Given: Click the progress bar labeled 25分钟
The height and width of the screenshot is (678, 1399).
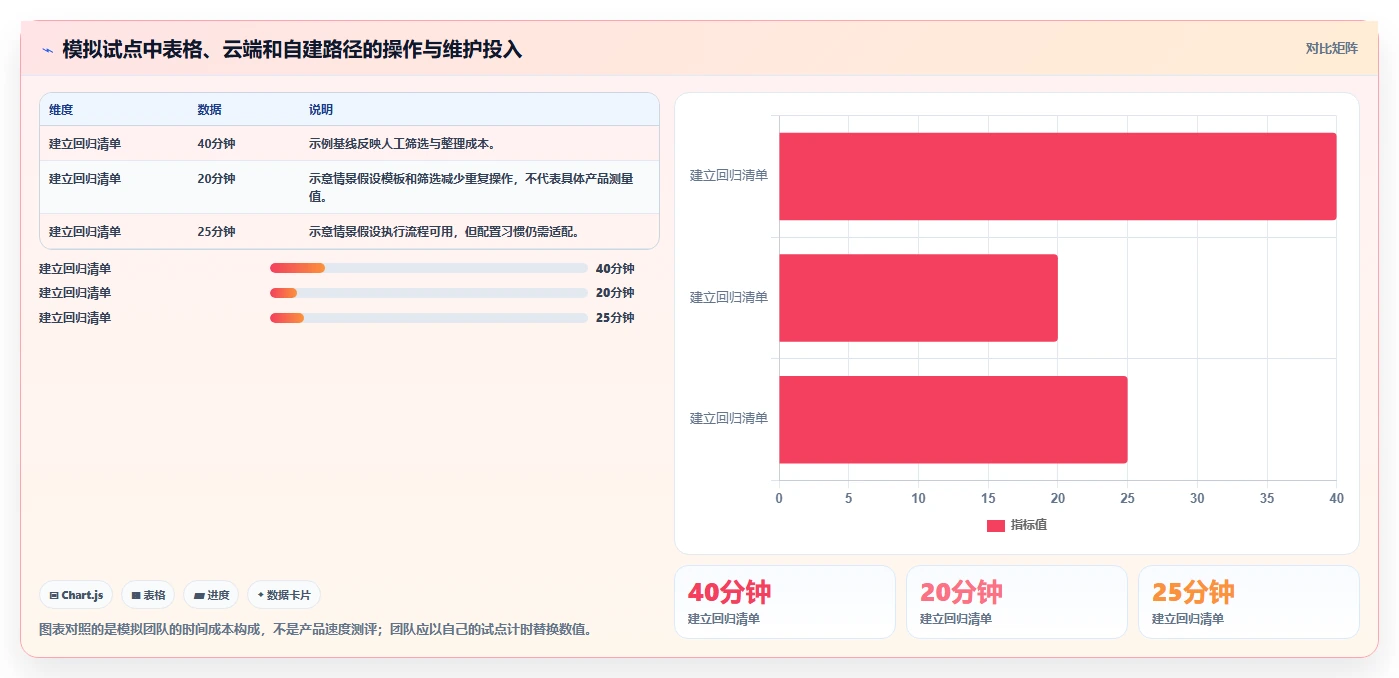Looking at the screenshot, I should [429, 318].
